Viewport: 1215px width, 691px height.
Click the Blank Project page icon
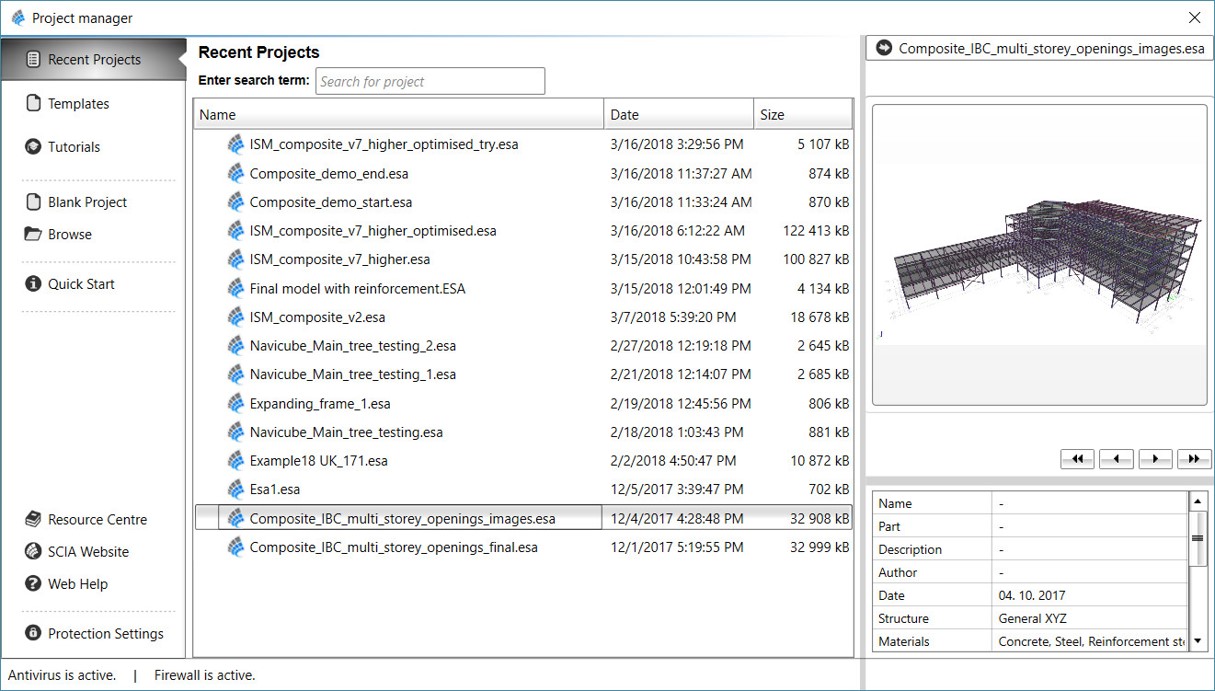pyautogui.click(x=33, y=202)
